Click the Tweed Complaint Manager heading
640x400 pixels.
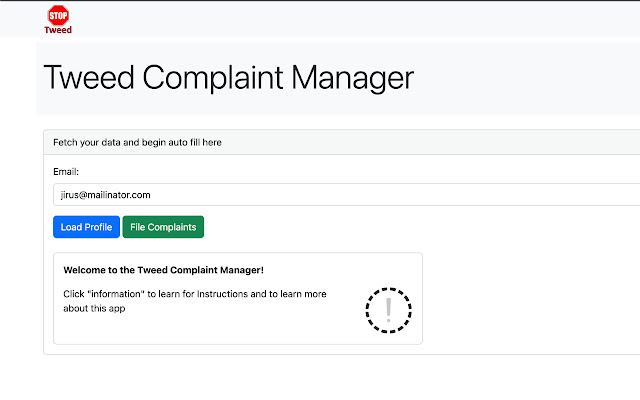click(x=229, y=78)
